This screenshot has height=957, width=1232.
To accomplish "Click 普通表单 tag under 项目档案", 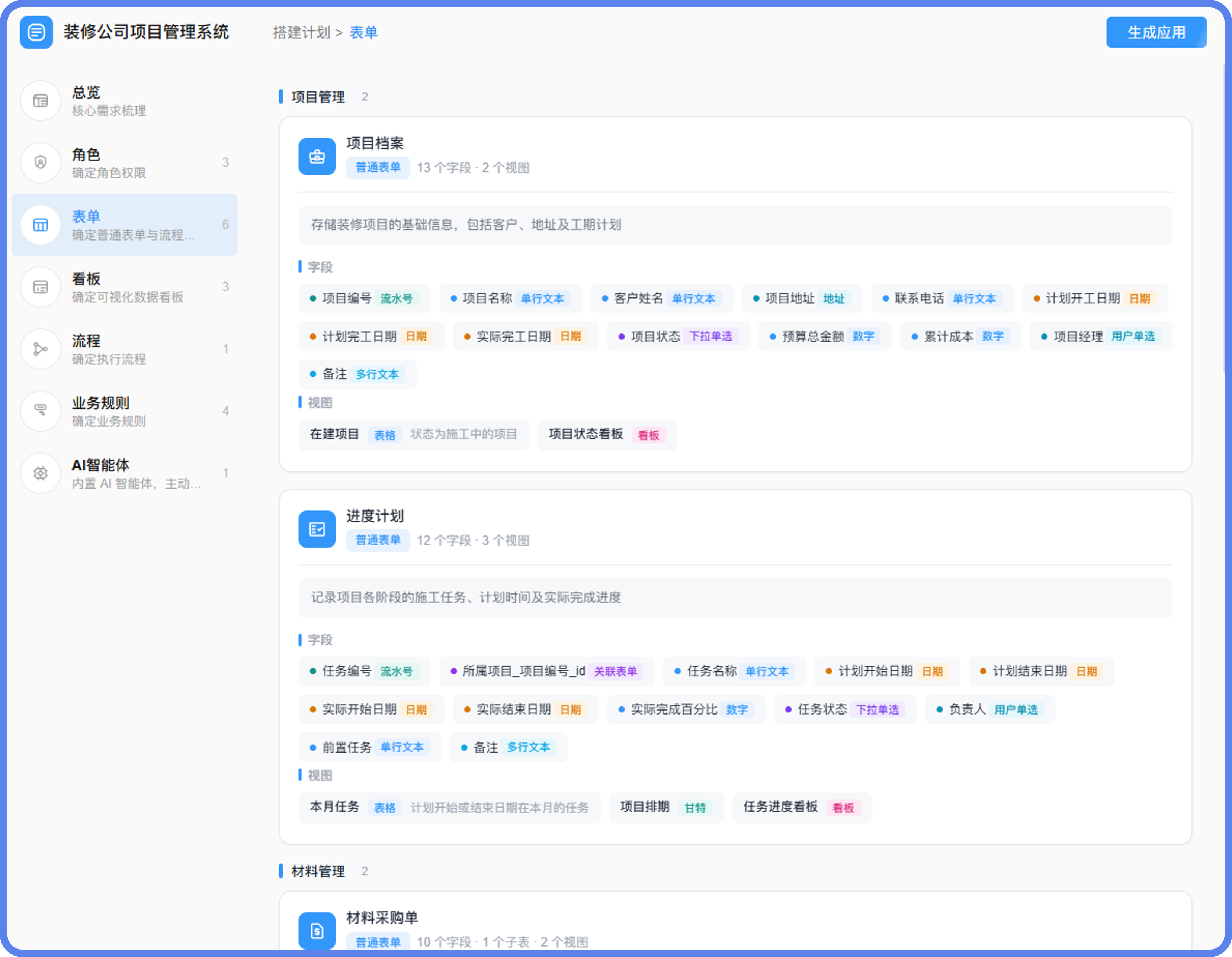I will coord(378,167).
